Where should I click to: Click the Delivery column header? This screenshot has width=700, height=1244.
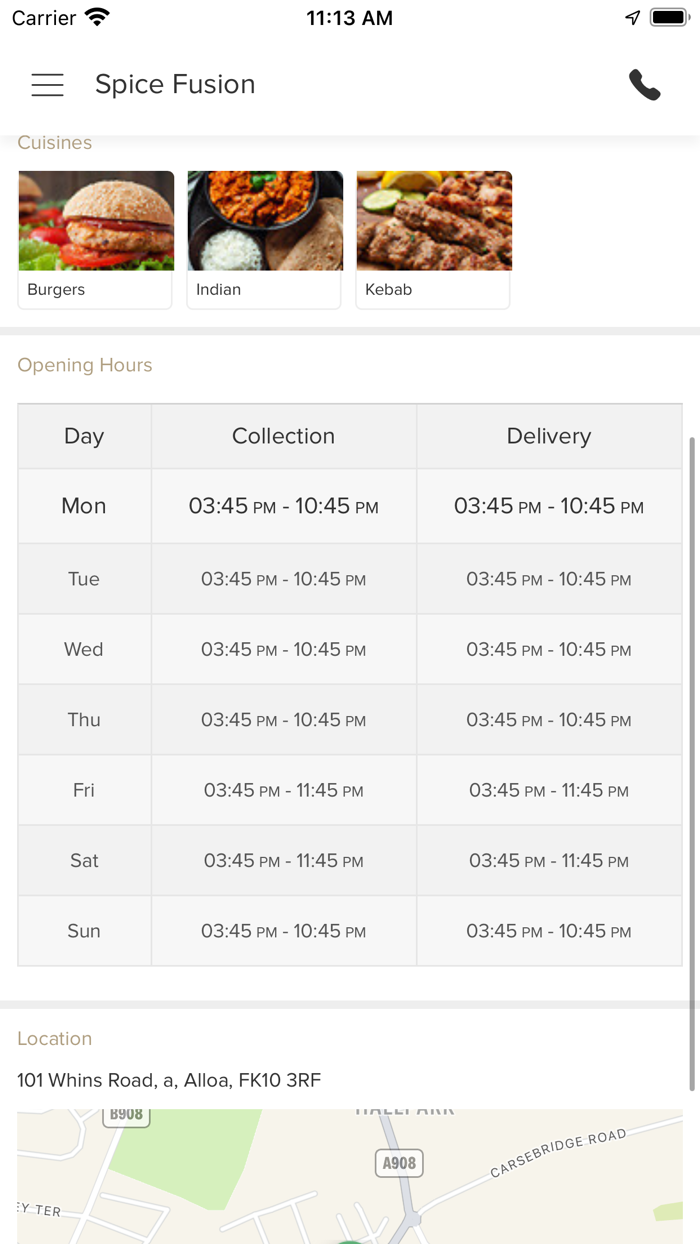549,436
